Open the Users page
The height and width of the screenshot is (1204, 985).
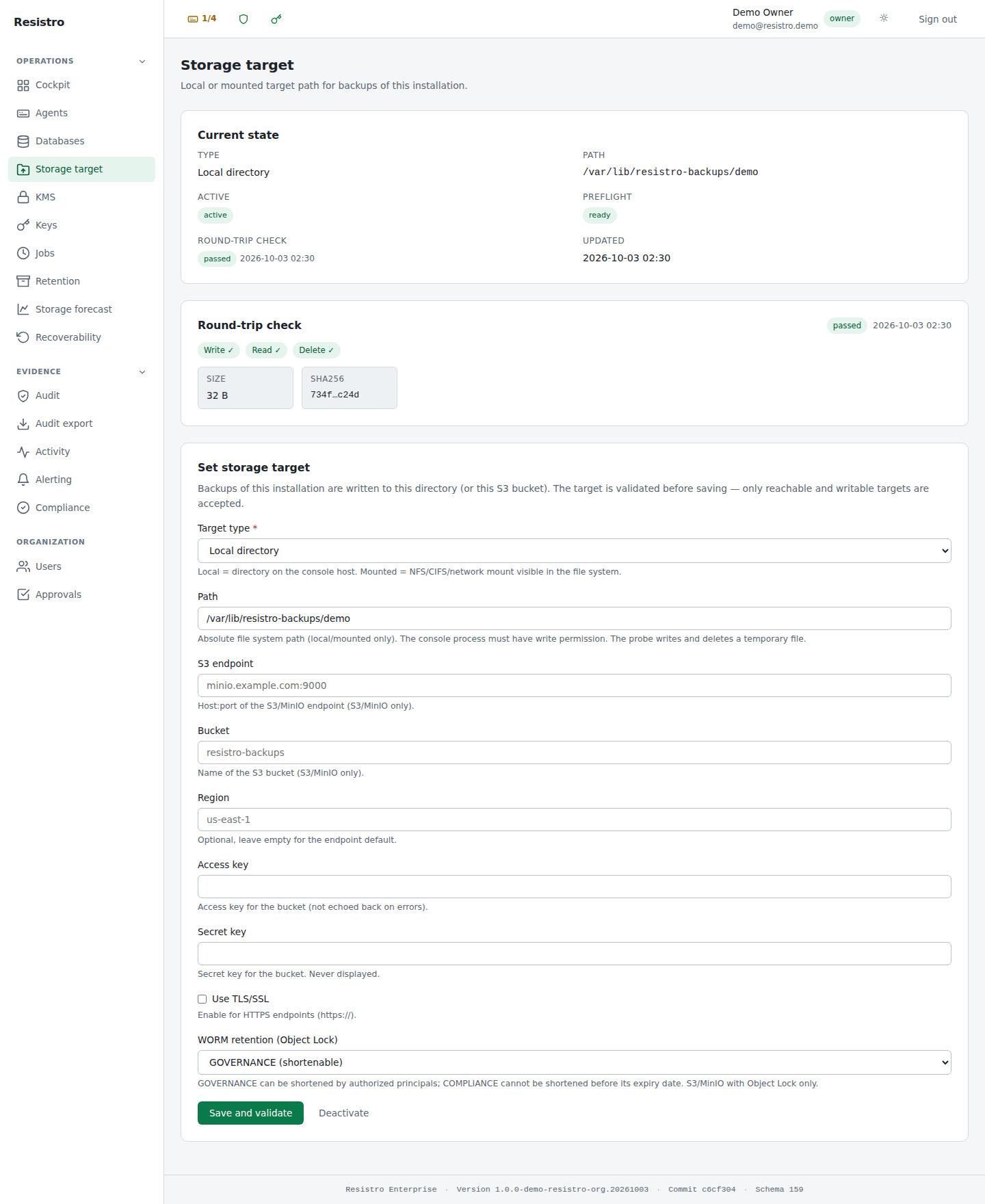coord(81,566)
